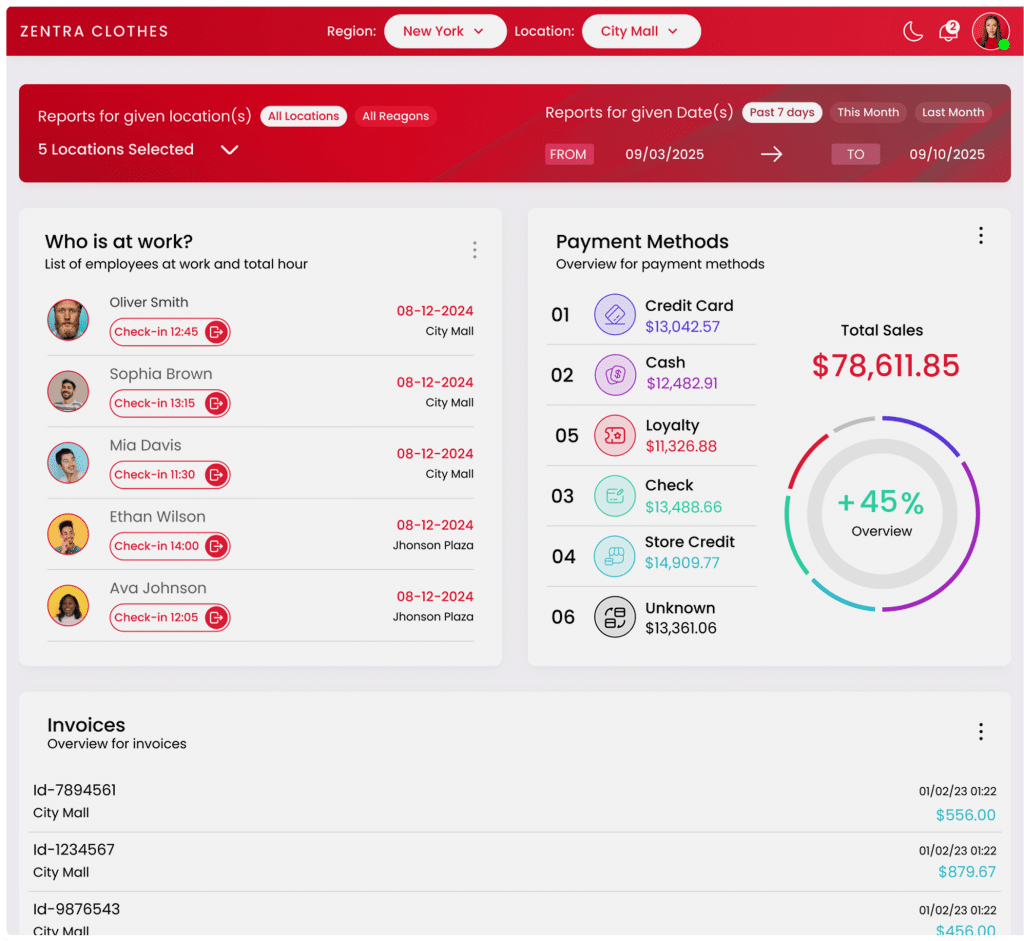Click the +45% overview progress ring
The width and height of the screenshot is (1024, 941).
coord(881,513)
